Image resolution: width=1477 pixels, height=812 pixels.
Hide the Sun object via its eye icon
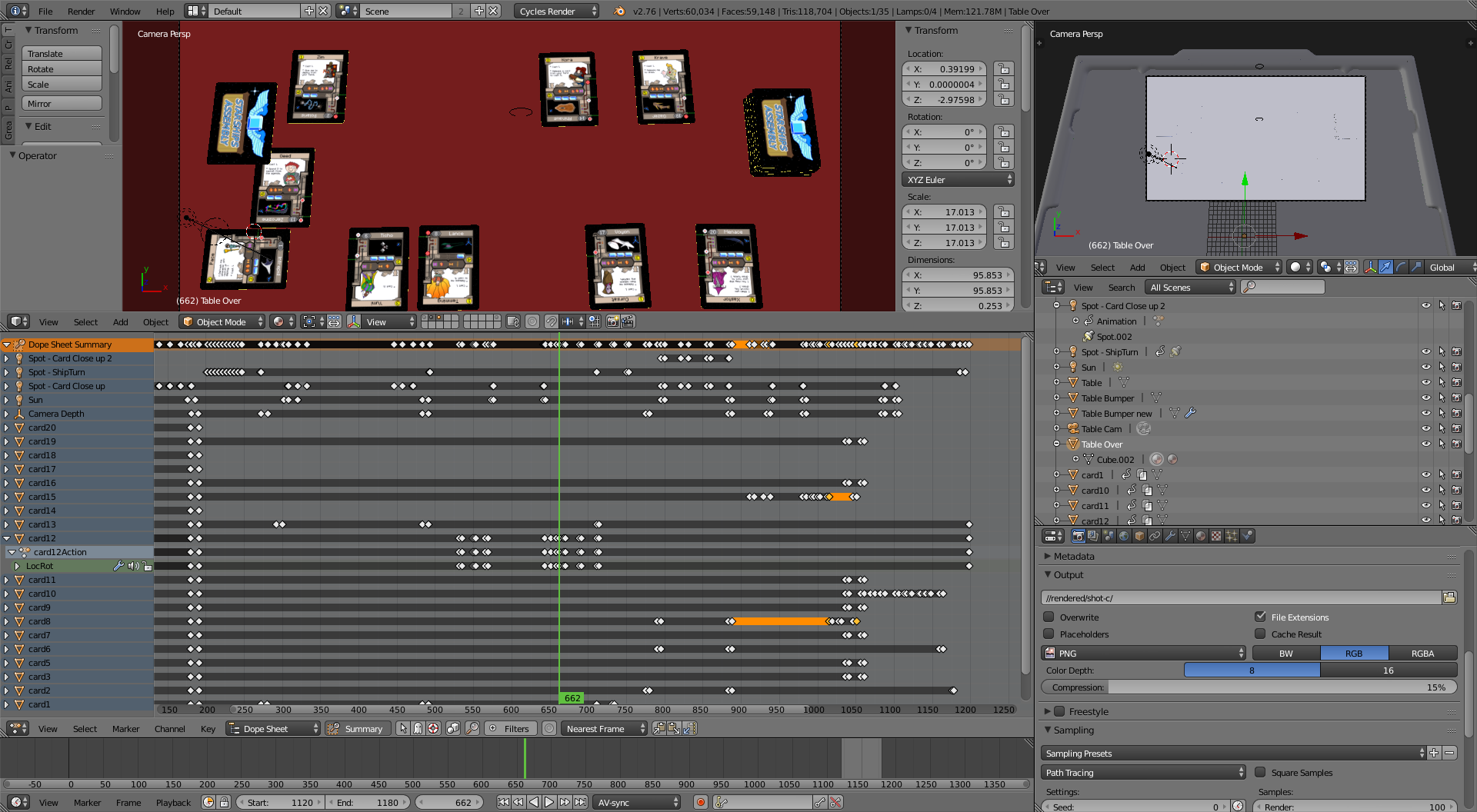[1425, 367]
